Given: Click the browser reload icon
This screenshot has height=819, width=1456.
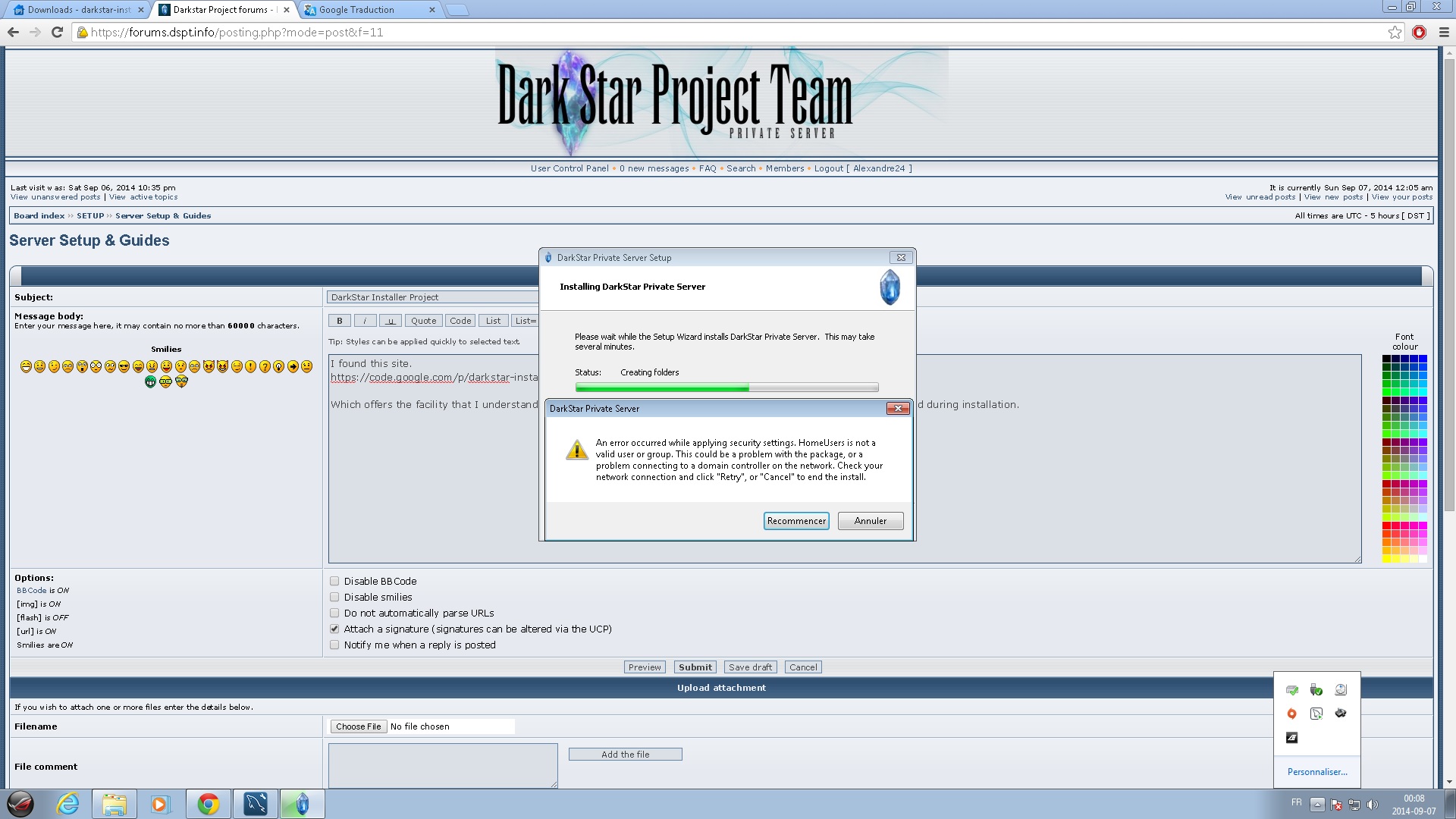Looking at the screenshot, I should coord(57,32).
